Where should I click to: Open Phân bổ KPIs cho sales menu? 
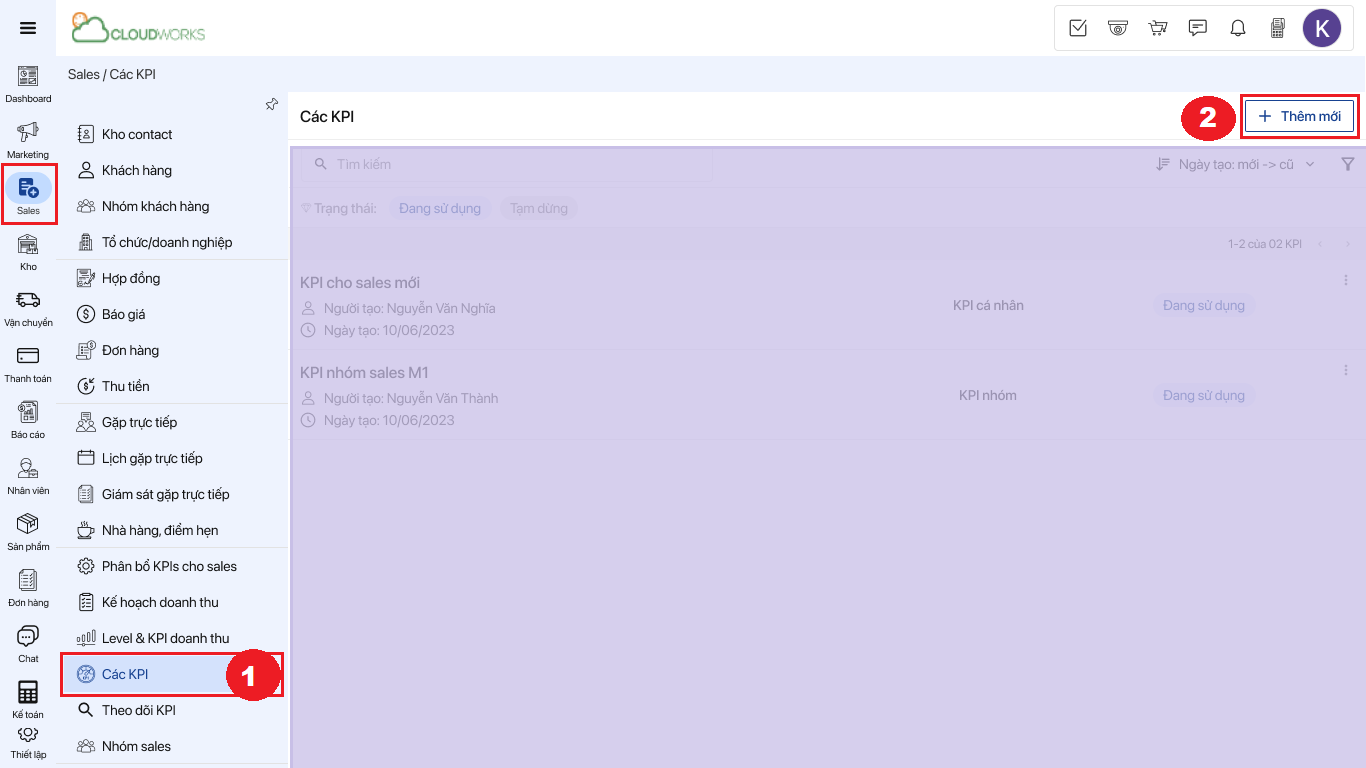coord(169,566)
